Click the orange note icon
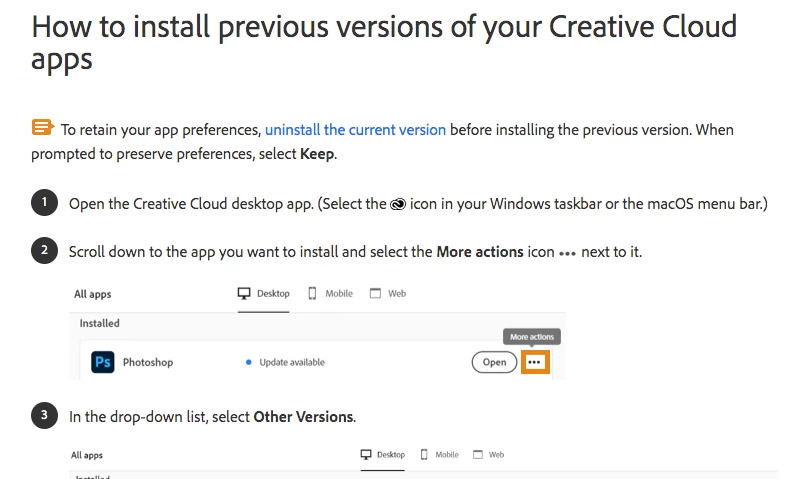This screenshot has height=479, width=788. (x=43, y=127)
